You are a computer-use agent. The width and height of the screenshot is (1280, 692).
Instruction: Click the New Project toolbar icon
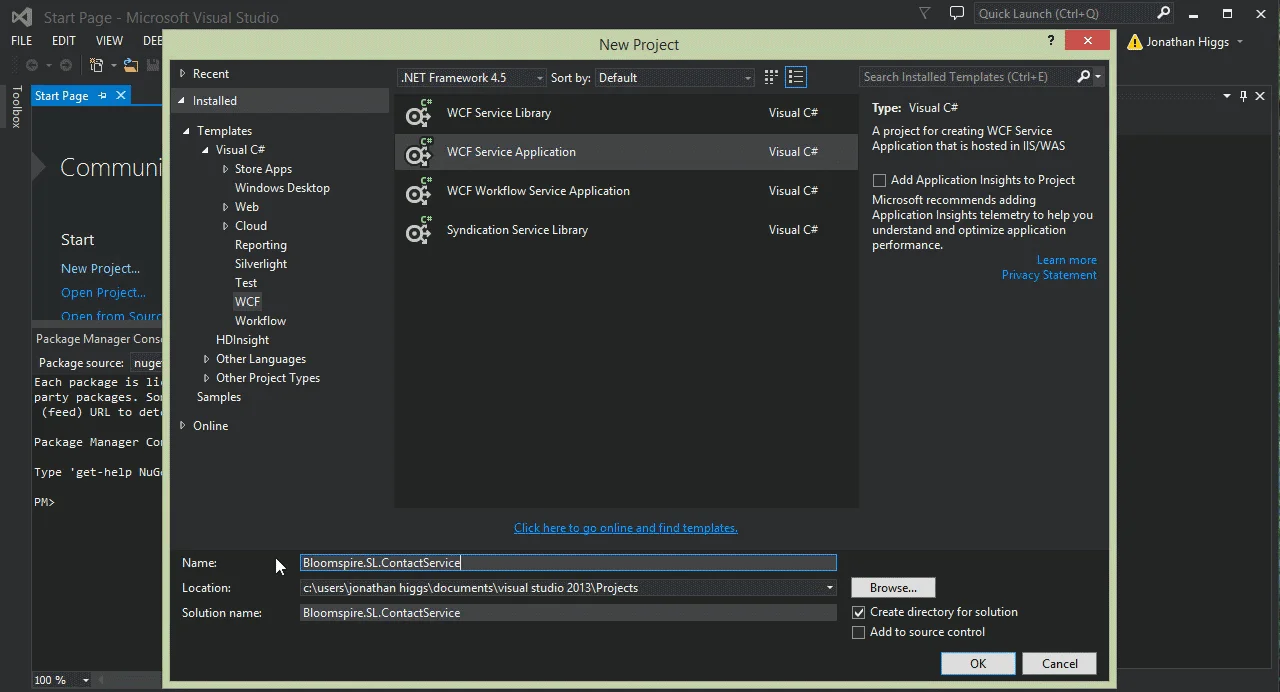[97, 64]
